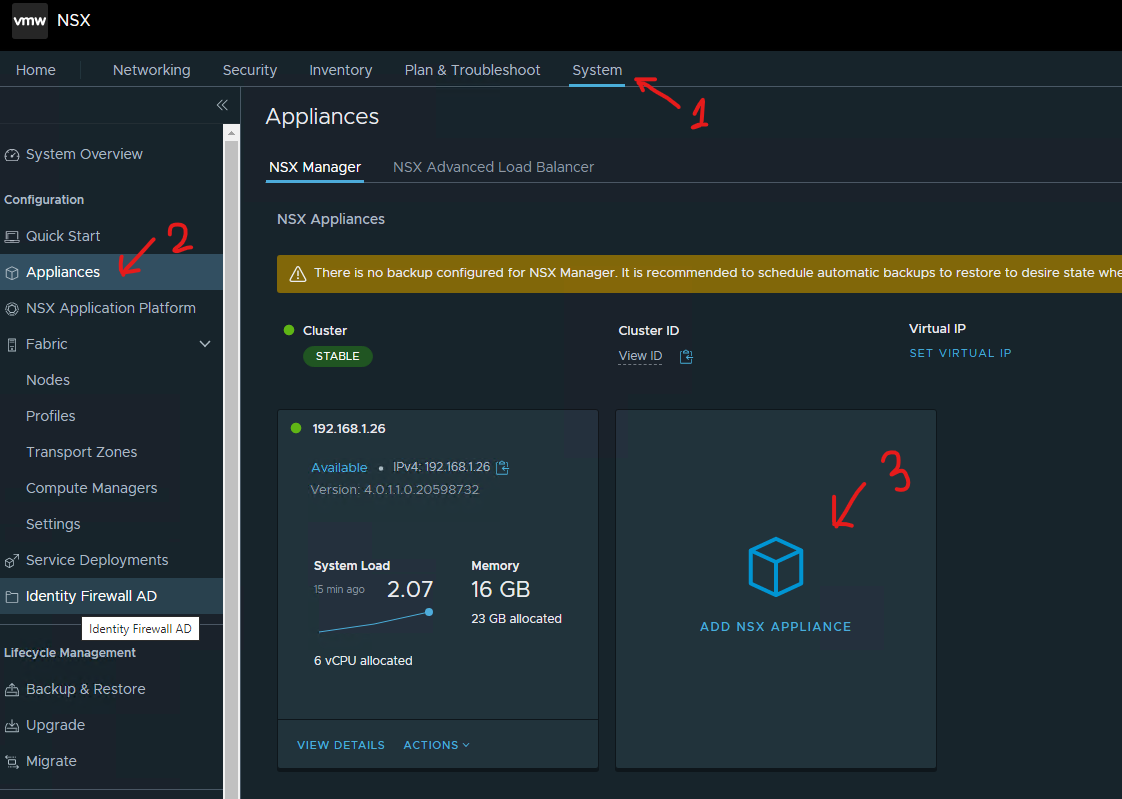Click the yellow backup warning triangle icon

point(297,273)
